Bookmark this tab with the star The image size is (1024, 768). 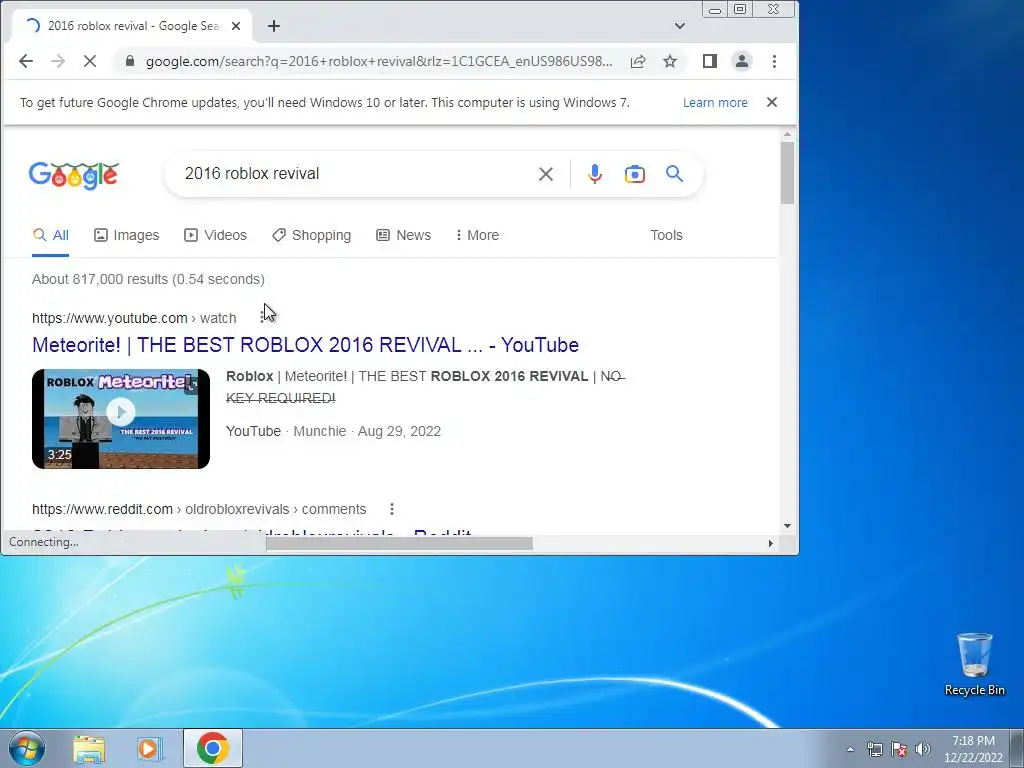pyautogui.click(x=670, y=61)
